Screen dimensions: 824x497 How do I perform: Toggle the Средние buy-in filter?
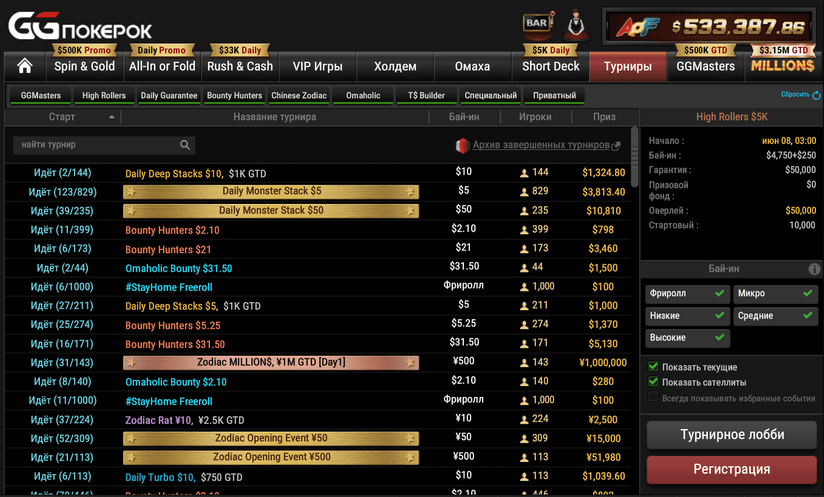tap(775, 316)
